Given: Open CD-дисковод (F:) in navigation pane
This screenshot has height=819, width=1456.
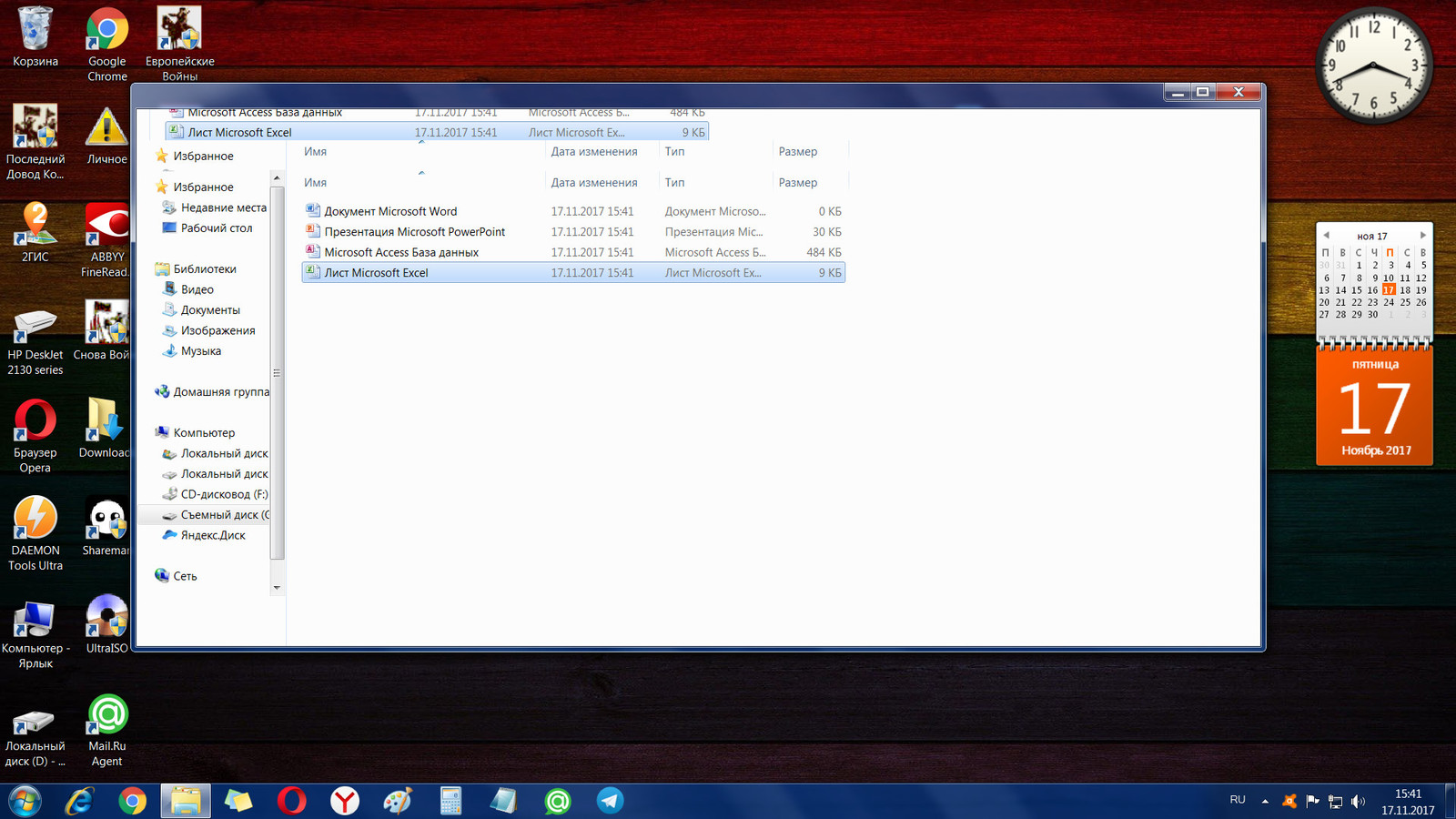Looking at the screenshot, I should tap(215, 494).
